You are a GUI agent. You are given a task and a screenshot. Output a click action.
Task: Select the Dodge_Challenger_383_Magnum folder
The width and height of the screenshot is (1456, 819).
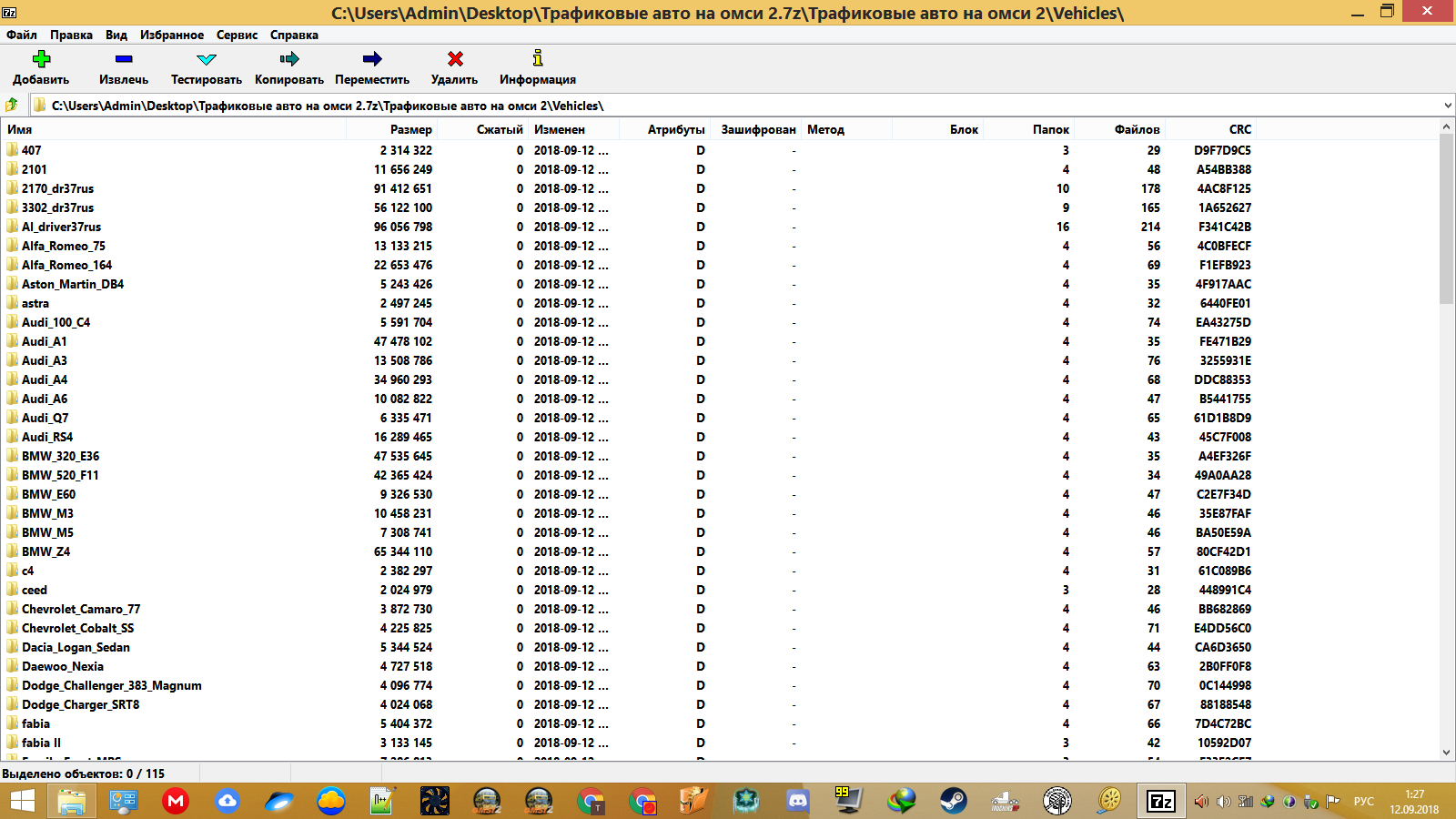coord(112,685)
